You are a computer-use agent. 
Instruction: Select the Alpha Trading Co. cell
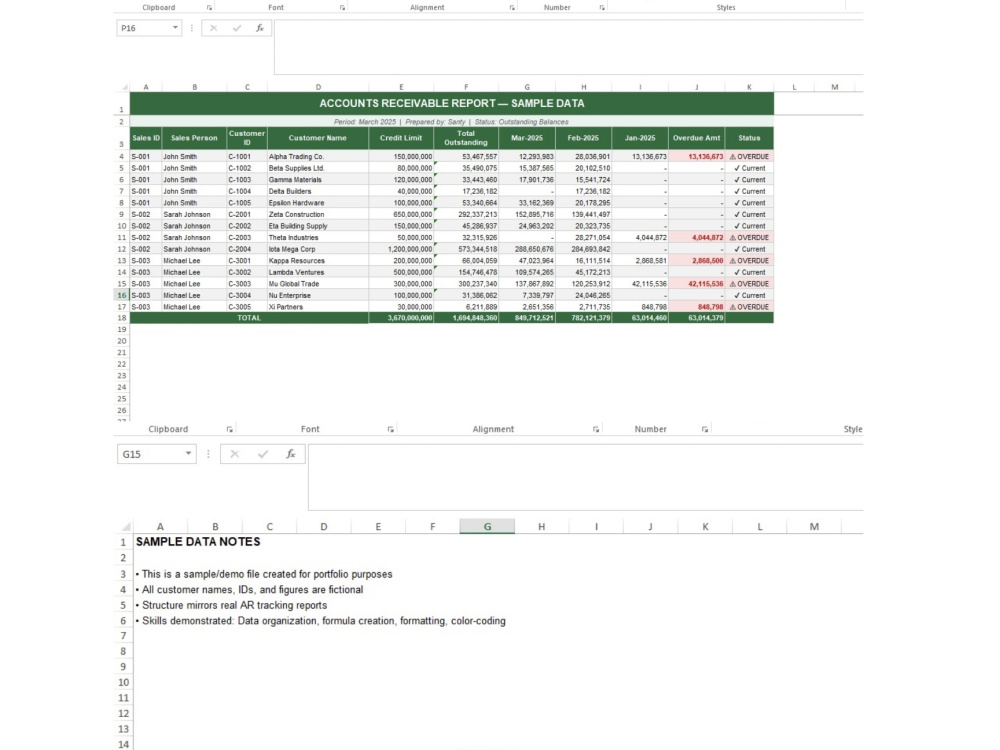(x=318, y=156)
